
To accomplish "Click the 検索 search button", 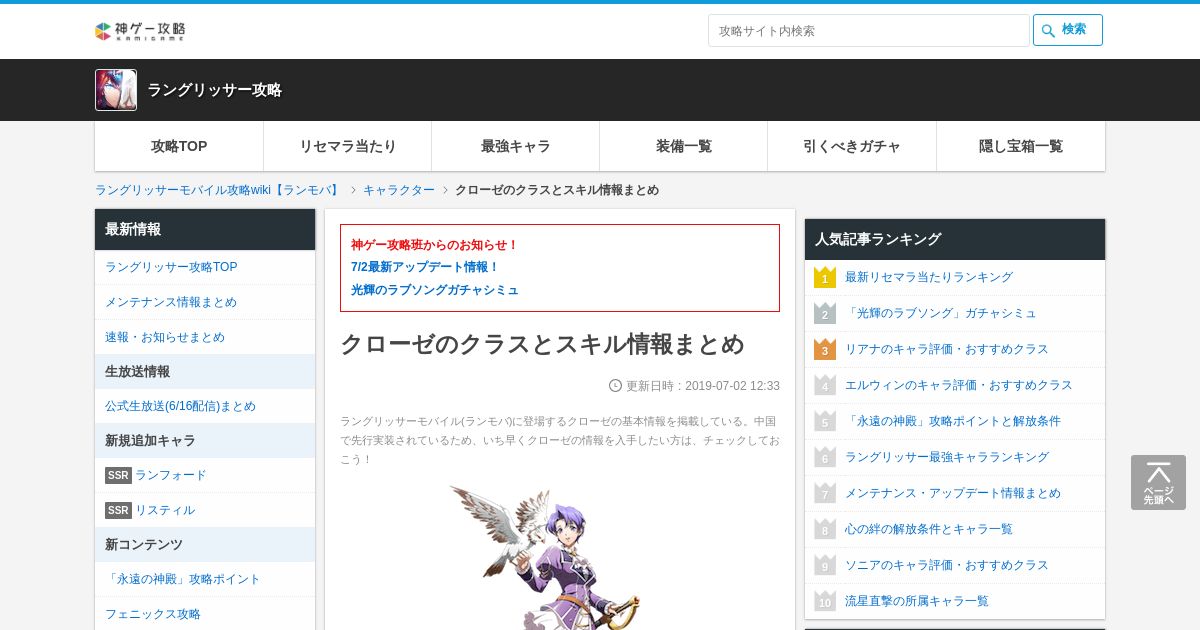I will point(1068,30).
